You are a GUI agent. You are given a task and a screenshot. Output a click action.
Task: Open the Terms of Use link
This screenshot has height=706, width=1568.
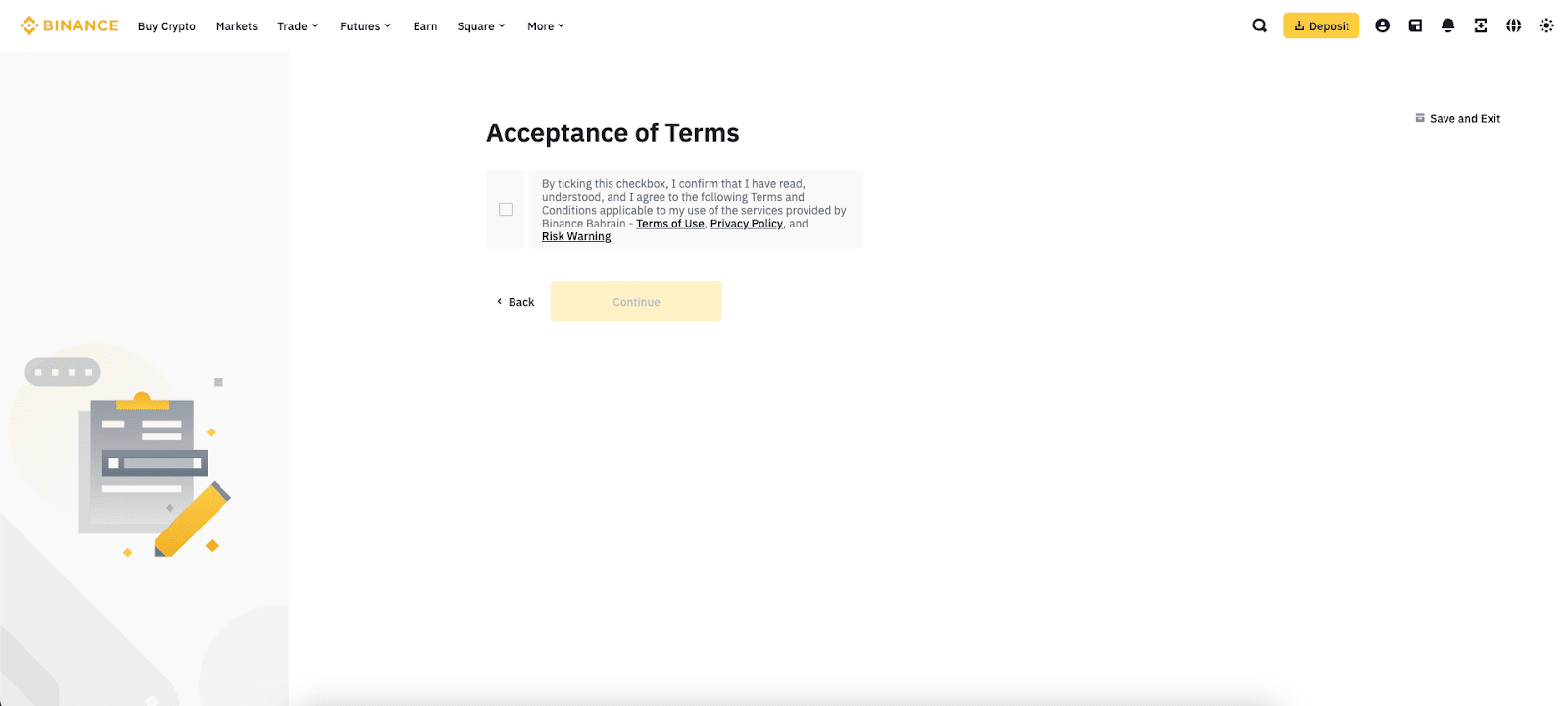pyautogui.click(x=669, y=224)
